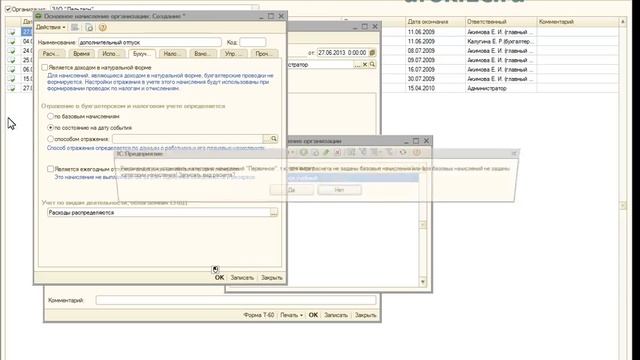This screenshot has height=360, width=640.
Task: Click the Ответственный column header
Action: (x=501, y=22)
